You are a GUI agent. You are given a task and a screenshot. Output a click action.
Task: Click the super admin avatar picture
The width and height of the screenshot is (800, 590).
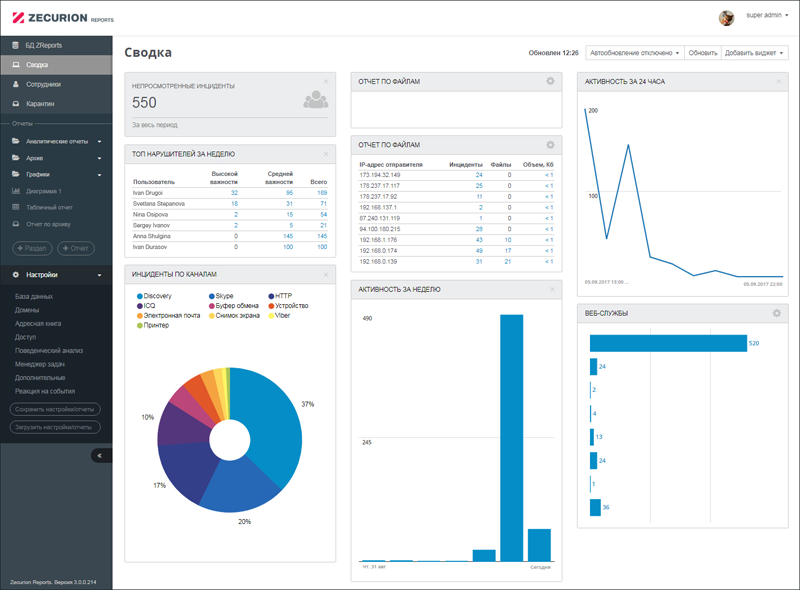(x=727, y=18)
